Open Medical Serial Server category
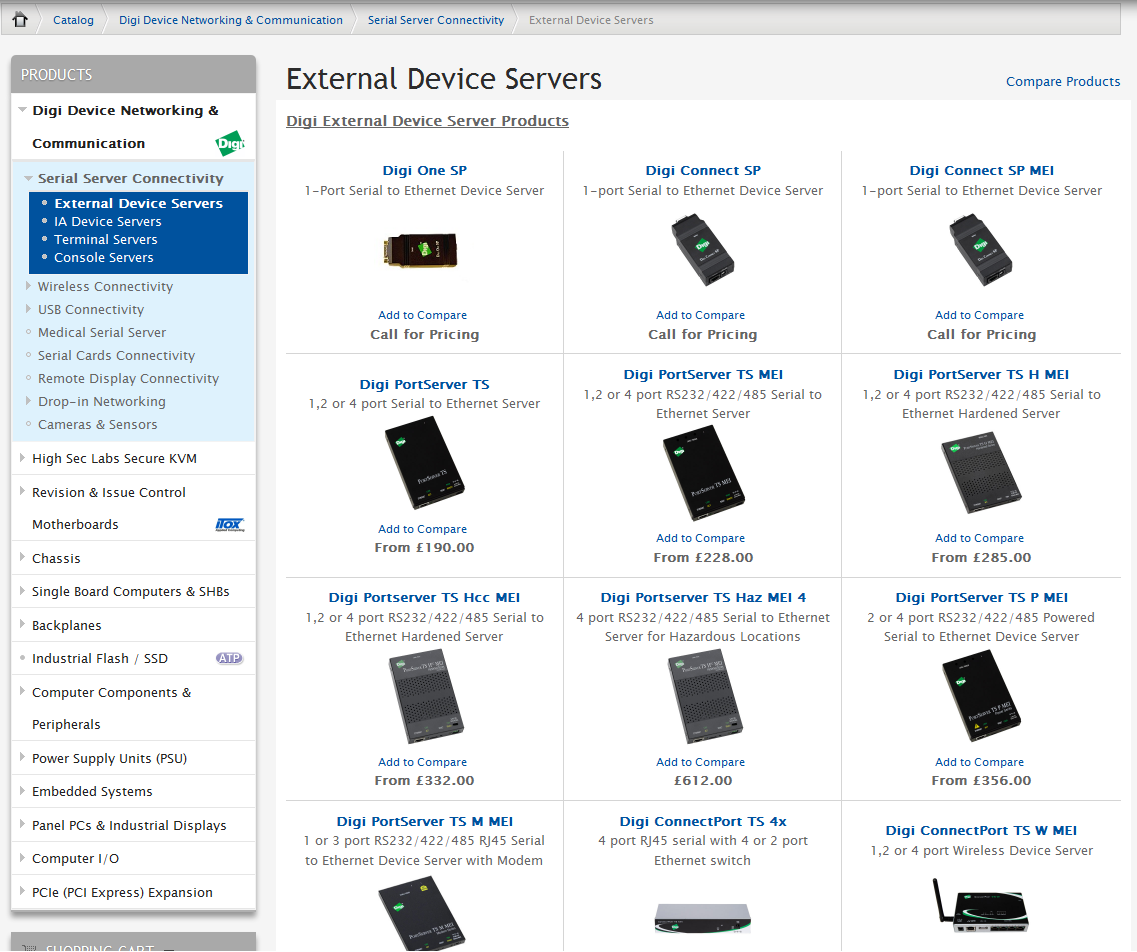 point(102,332)
